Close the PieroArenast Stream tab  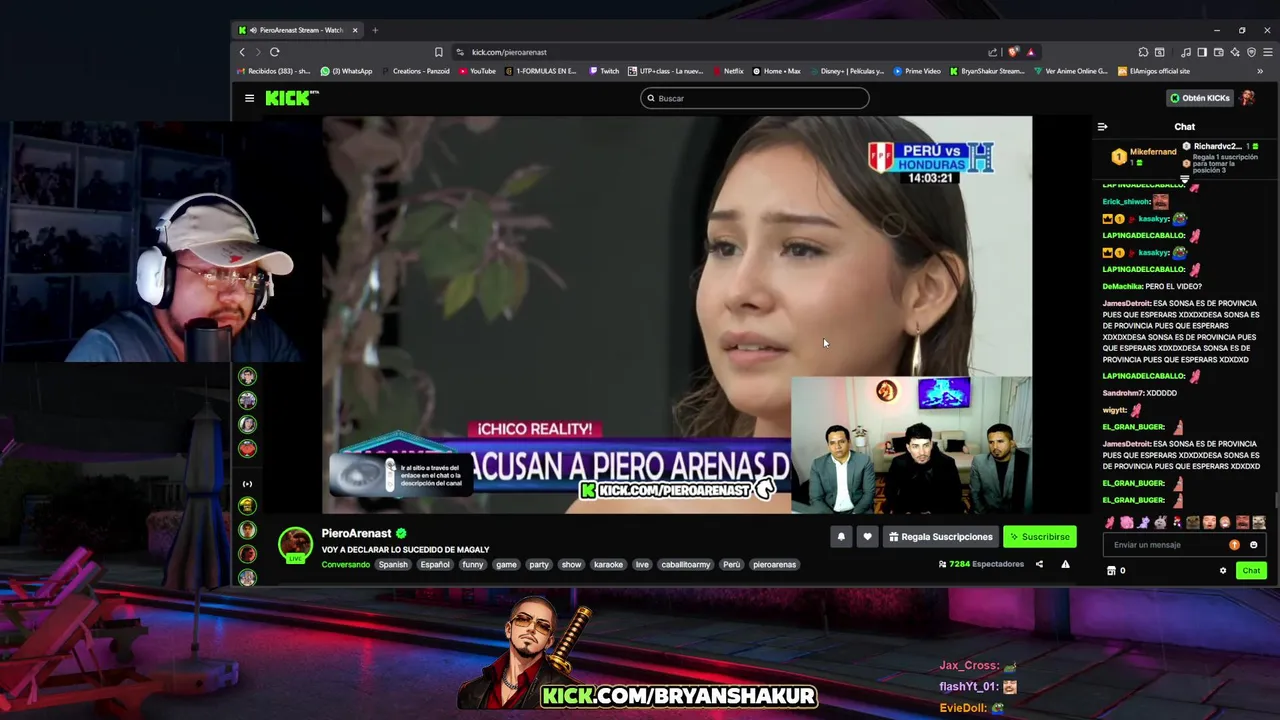tap(355, 30)
